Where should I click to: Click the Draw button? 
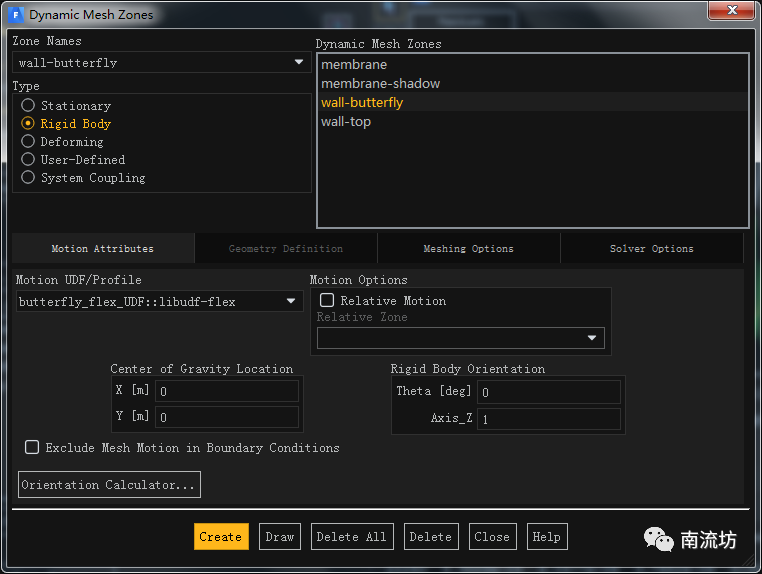280,537
